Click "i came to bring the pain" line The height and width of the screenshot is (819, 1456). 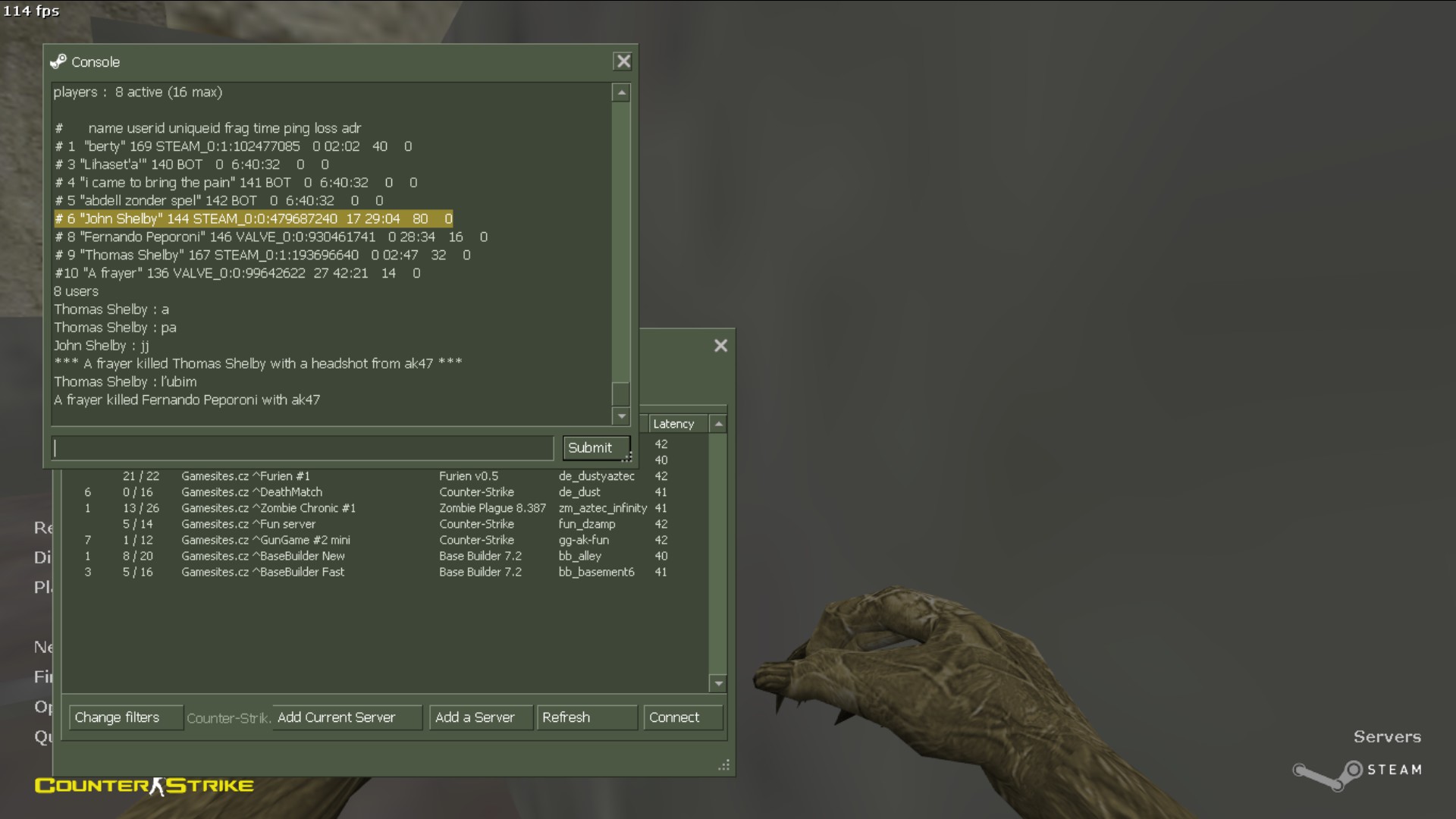pos(236,183)
